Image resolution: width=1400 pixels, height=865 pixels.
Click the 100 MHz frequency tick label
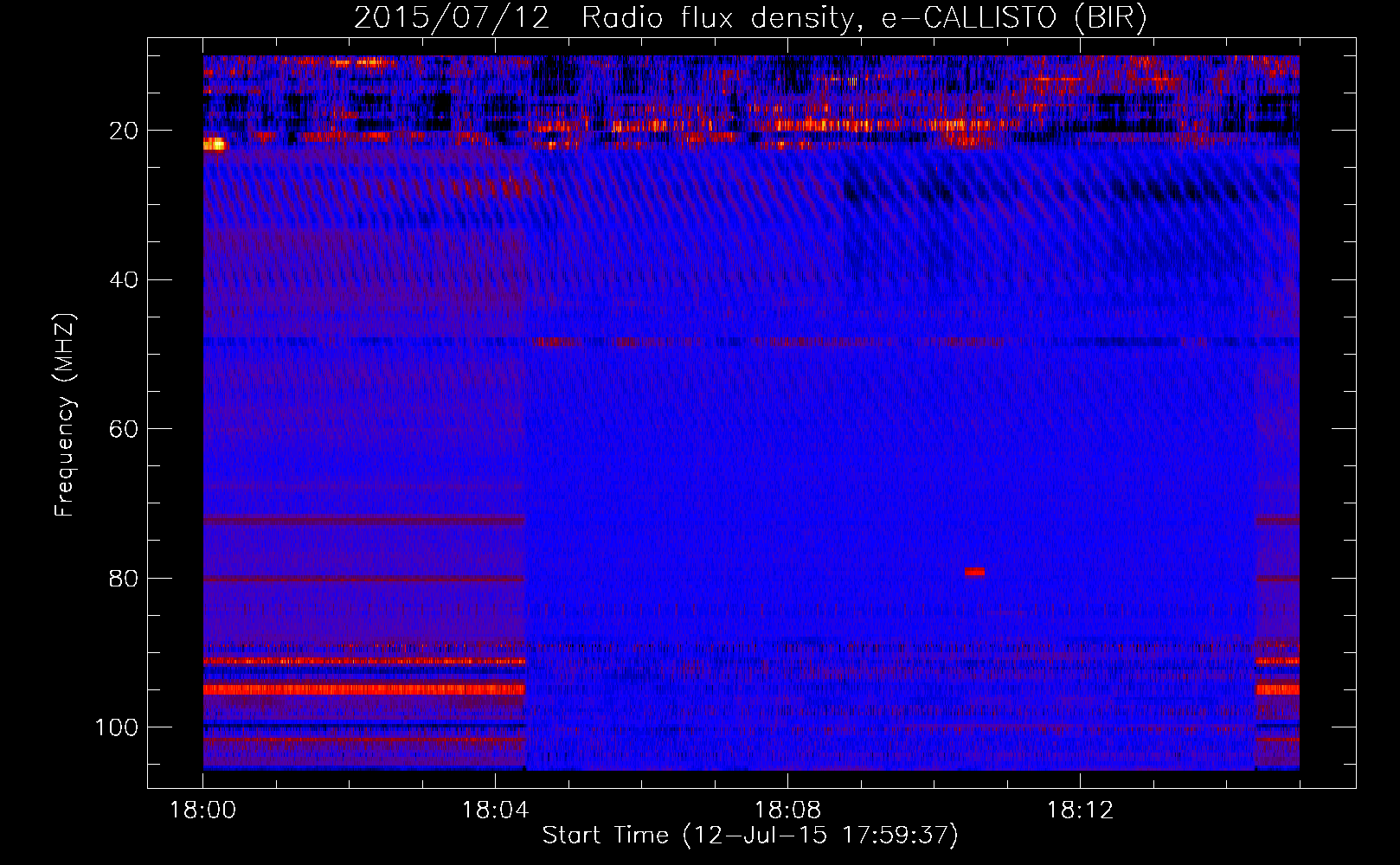point(117,727)
